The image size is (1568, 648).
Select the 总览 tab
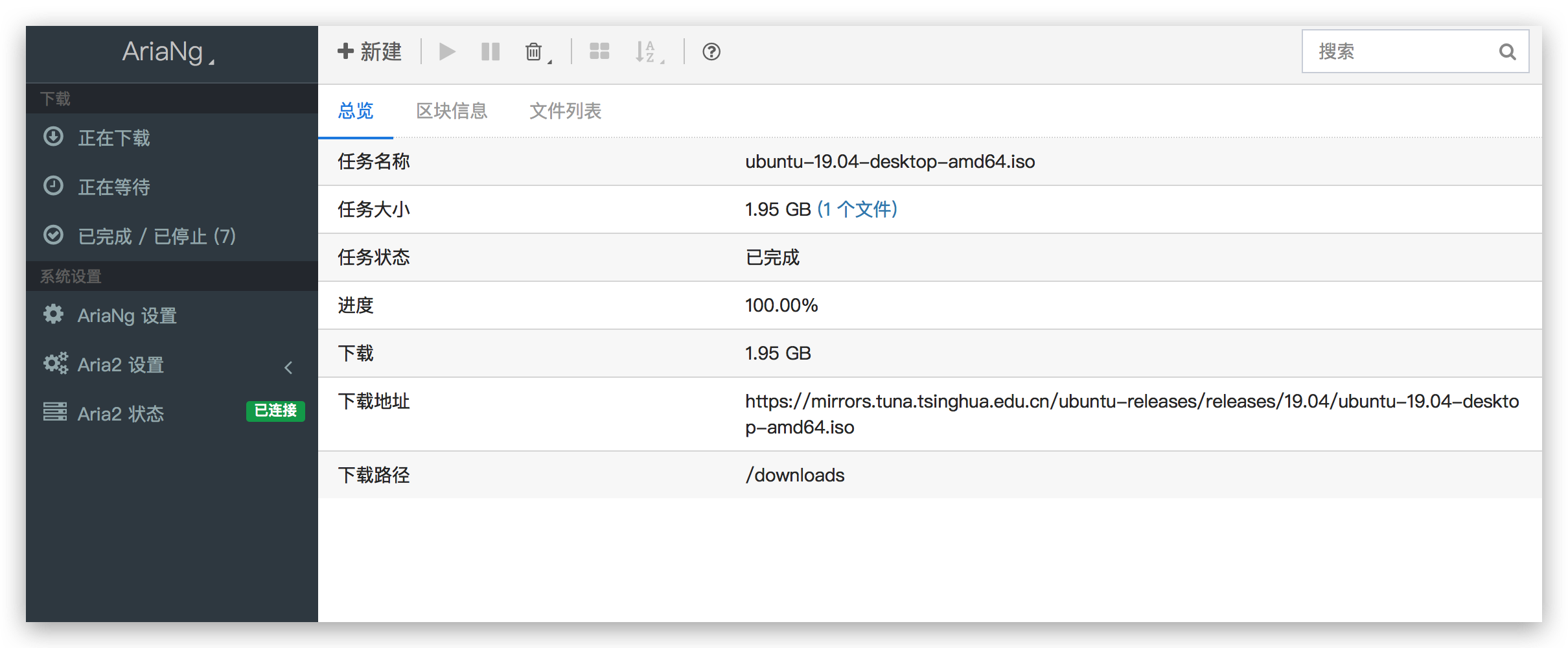click(356, 111)
